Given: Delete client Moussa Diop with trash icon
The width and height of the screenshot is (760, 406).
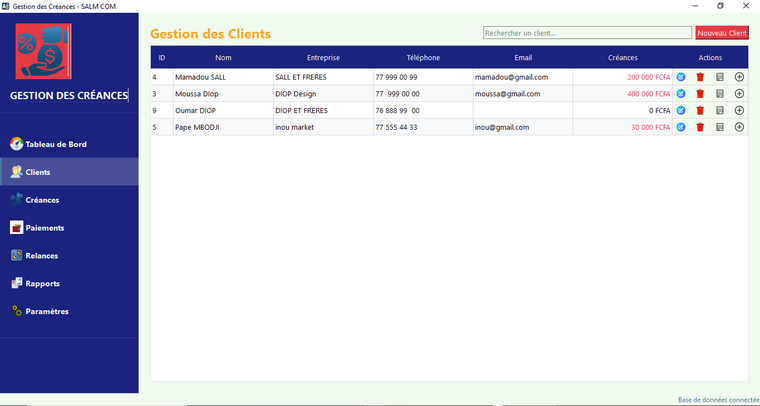Looking at the screenshot, I should coord(700,94).
